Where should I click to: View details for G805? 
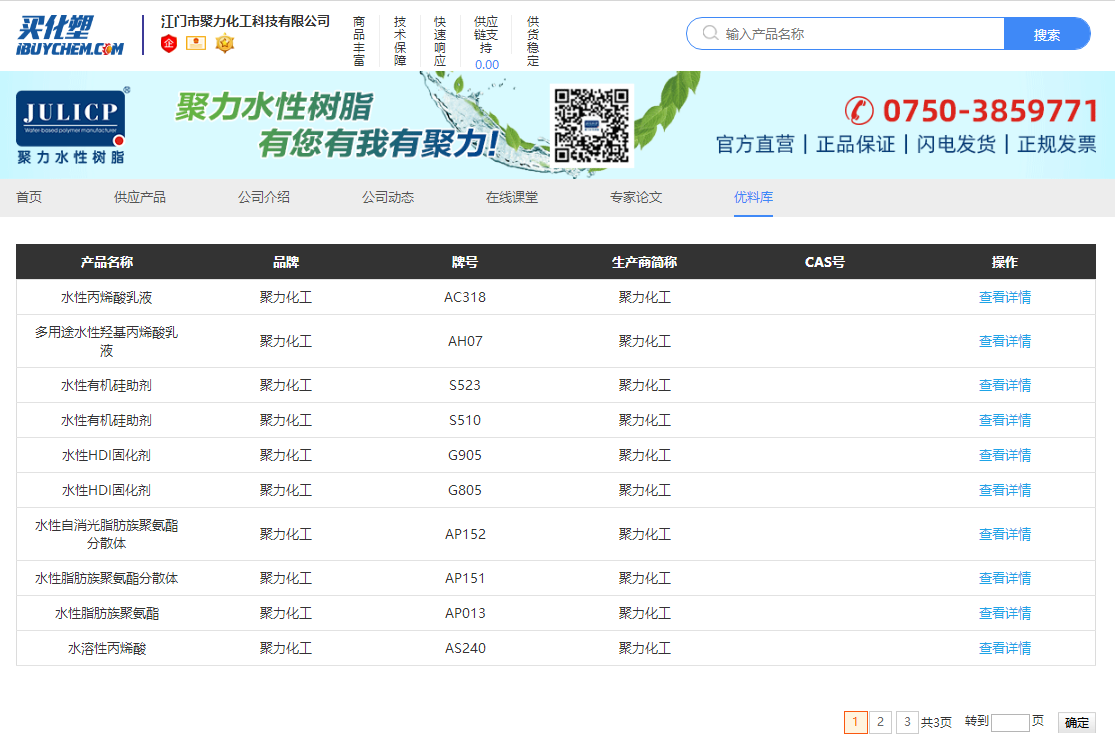1005,490
